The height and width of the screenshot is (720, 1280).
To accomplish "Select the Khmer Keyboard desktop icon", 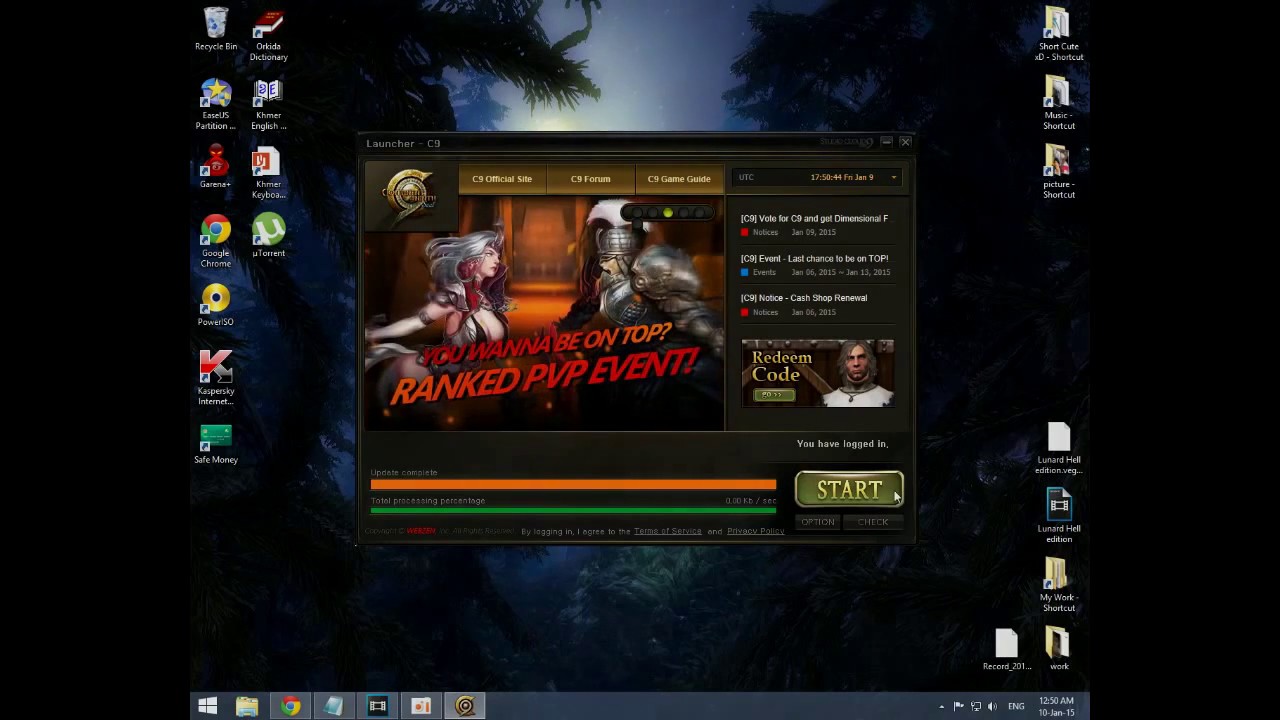I will click(x=268, y=173).
